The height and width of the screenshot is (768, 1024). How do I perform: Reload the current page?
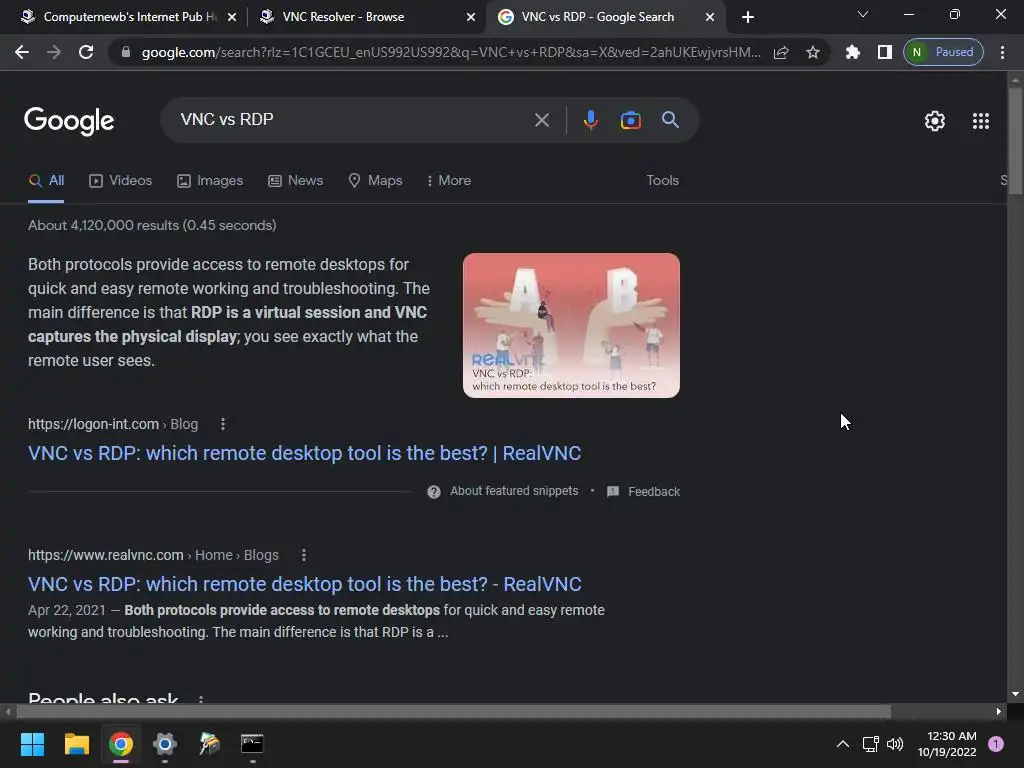pyautogui.click(x=86, y=52)
